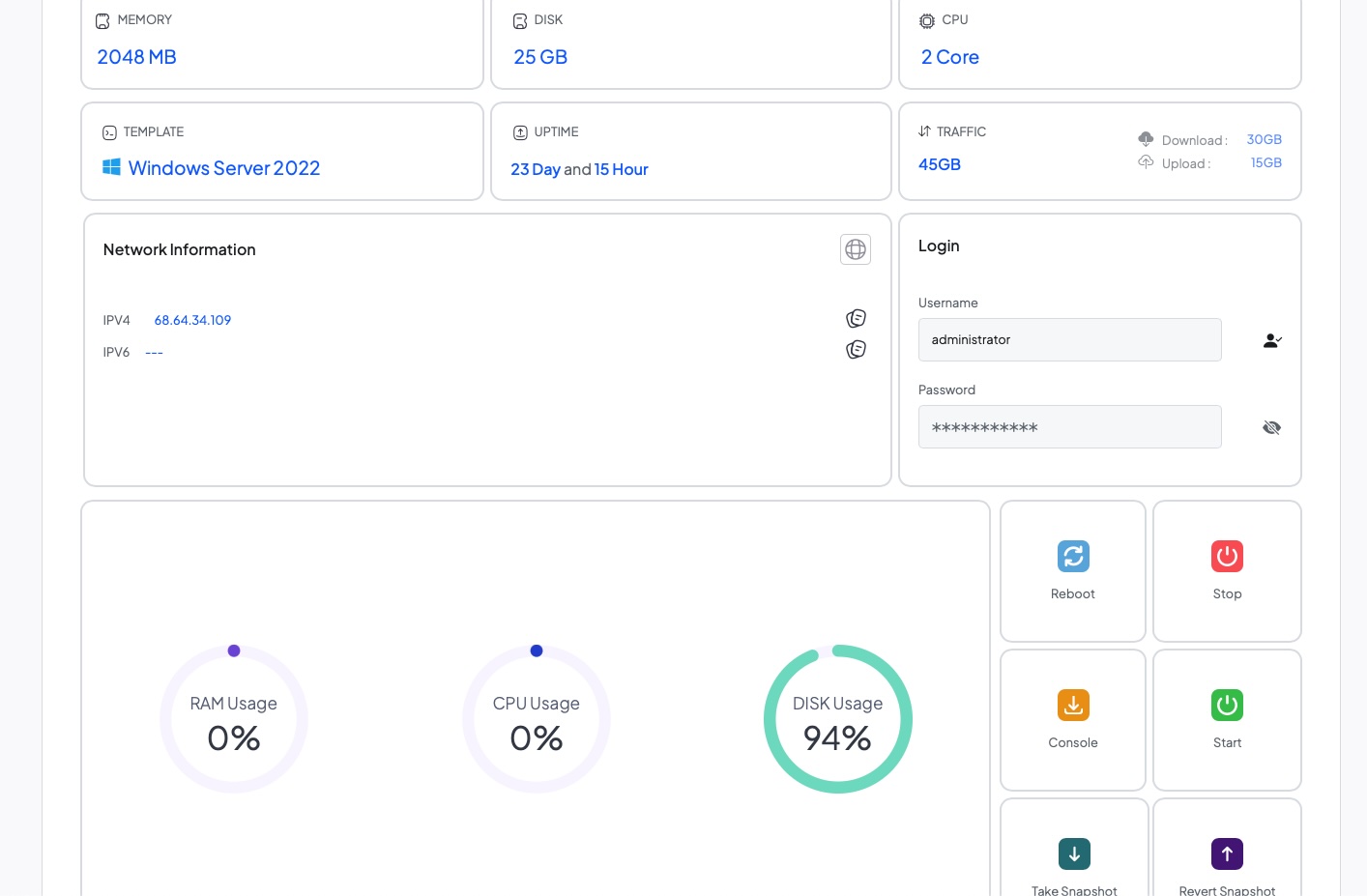Click the Username field with administrator
Screen dimensions: 1367x896
tap(1069, 340)
